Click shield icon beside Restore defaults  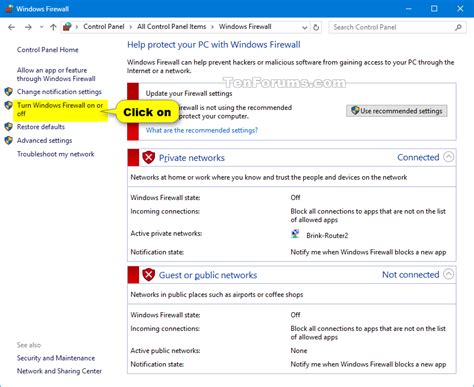[x=9, y=127]
